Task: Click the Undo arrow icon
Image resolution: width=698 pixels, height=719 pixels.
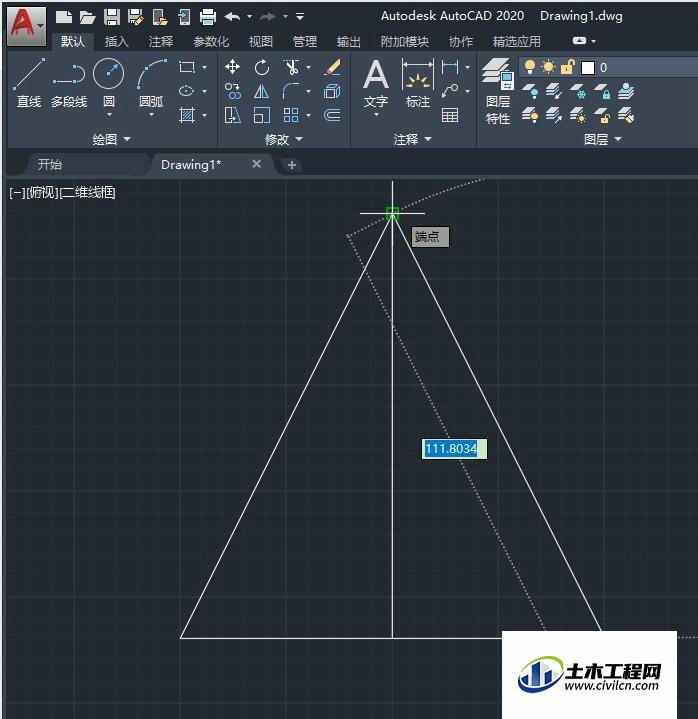Action: click(233, 17)
